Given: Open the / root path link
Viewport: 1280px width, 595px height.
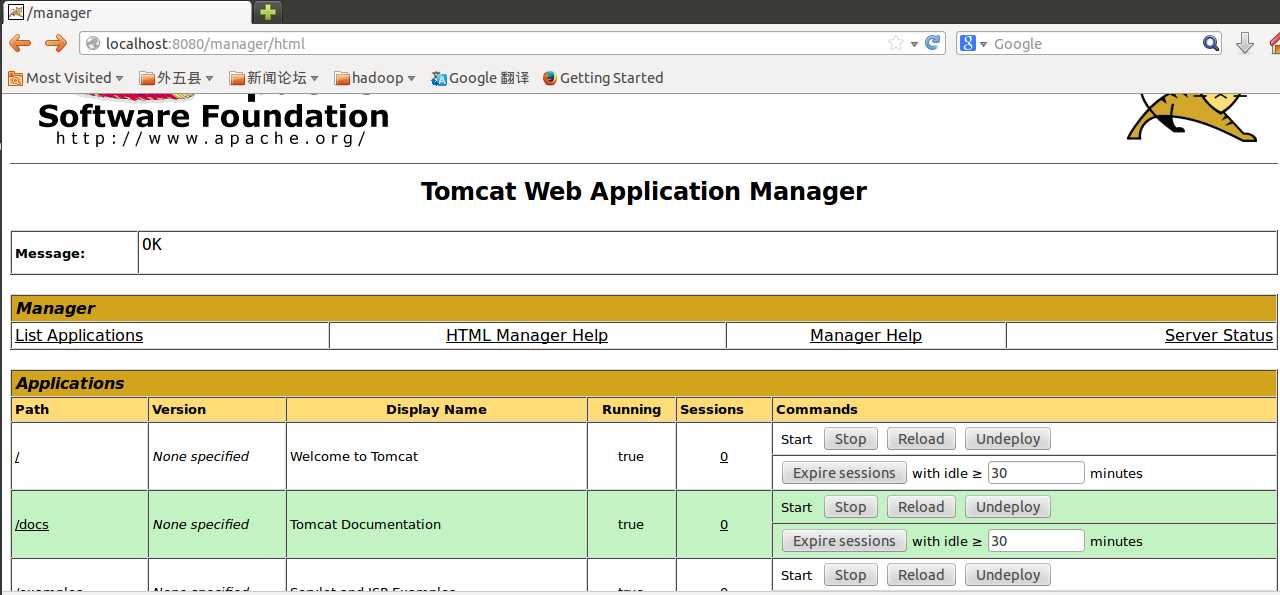Looking at the screenshot, I should click(17, 456).
